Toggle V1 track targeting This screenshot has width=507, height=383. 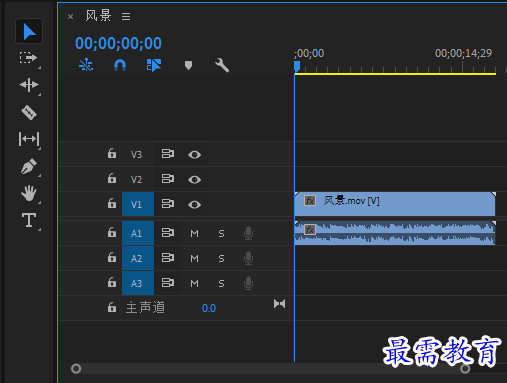click(x=138, y=204)
